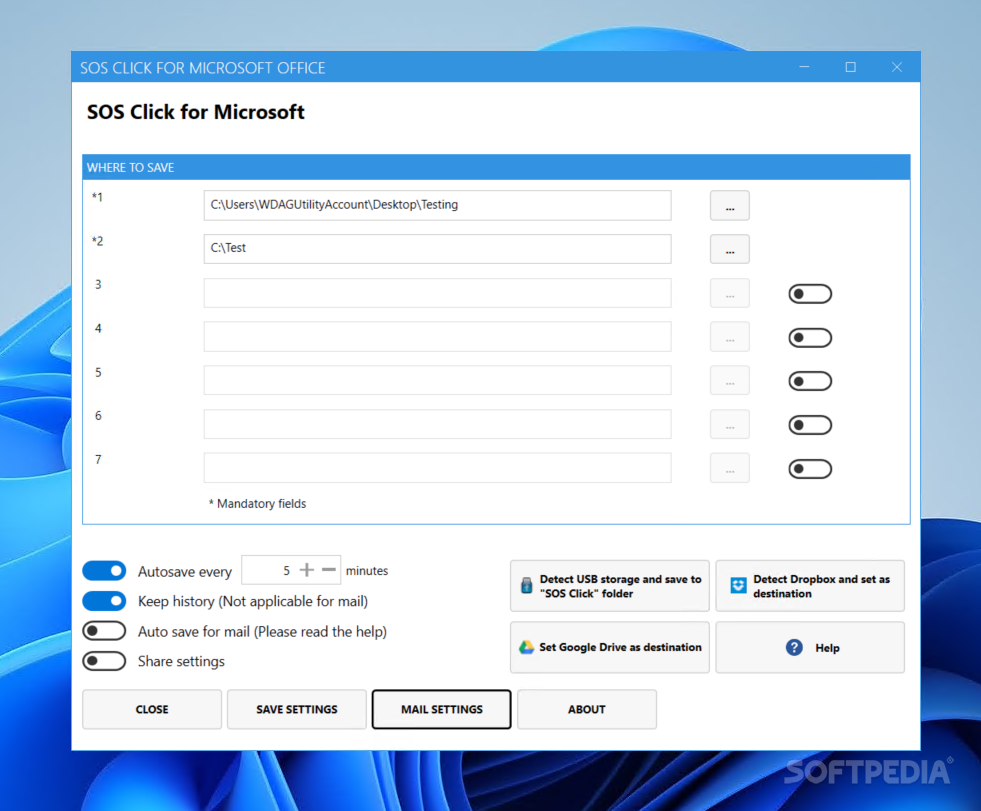
Task: Click the autosave minutes value 5
Action: (x=287, y=571)
